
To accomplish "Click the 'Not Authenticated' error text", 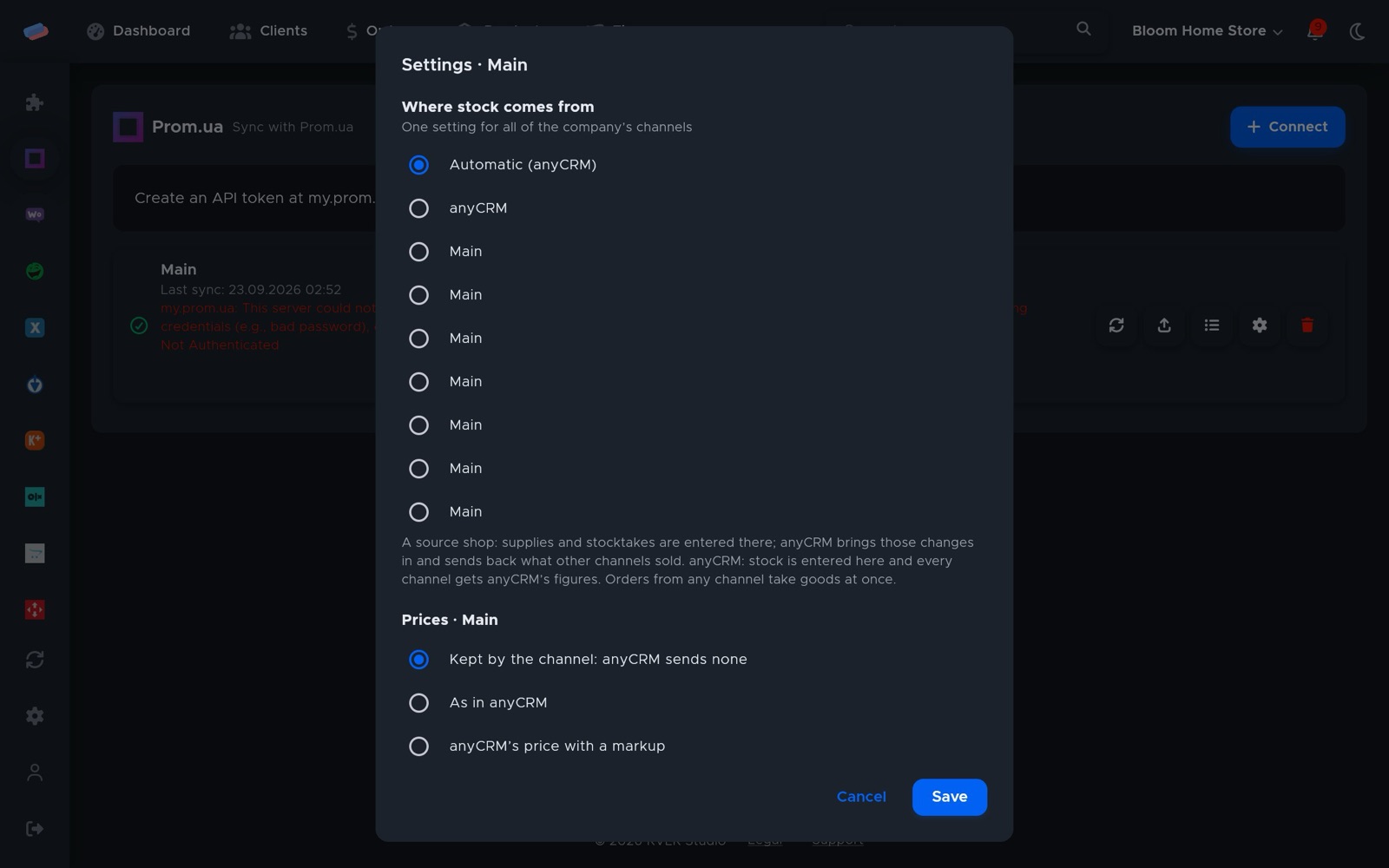I will (220, 345).
